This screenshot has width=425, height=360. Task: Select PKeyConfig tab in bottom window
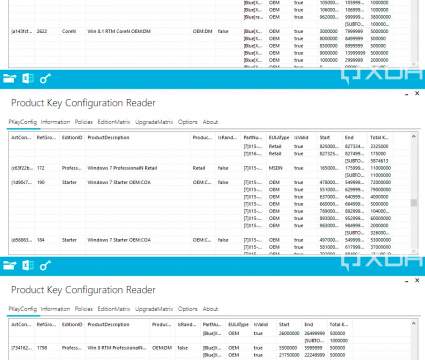(23, 309)
